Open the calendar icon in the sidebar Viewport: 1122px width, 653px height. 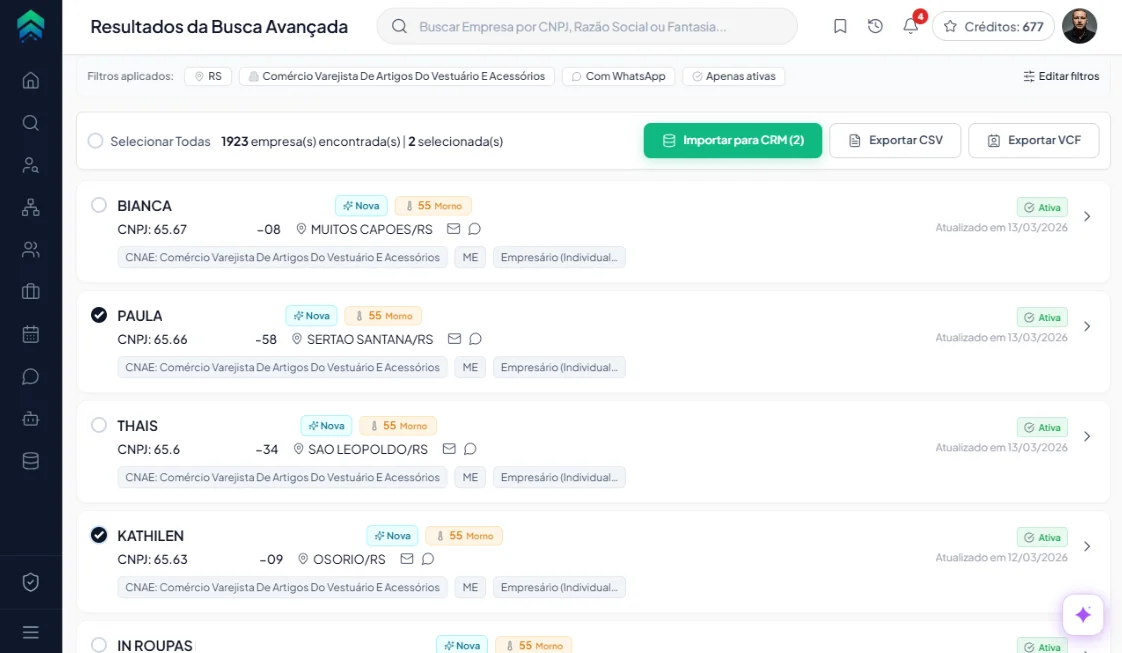point(30,333)
